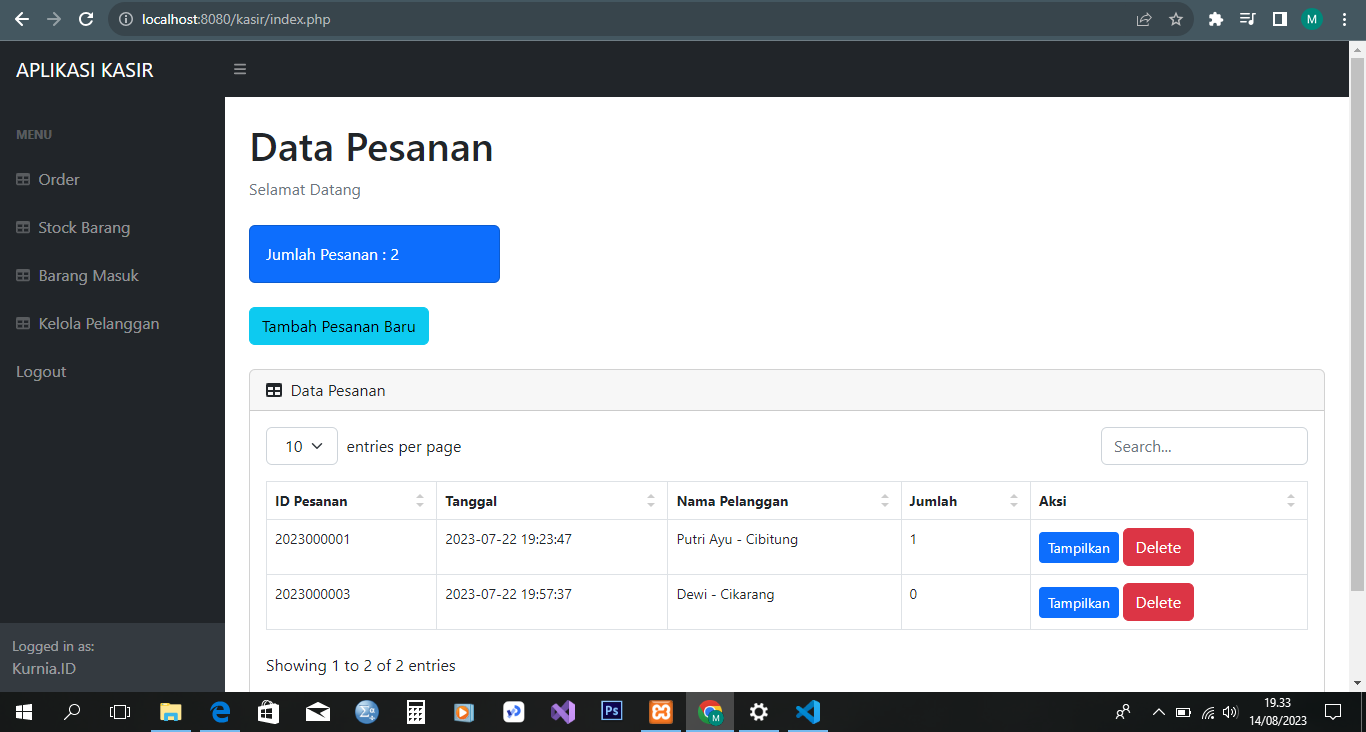Open XAMPP from the taskbar

pyautogui.click(x=660, y=712)
